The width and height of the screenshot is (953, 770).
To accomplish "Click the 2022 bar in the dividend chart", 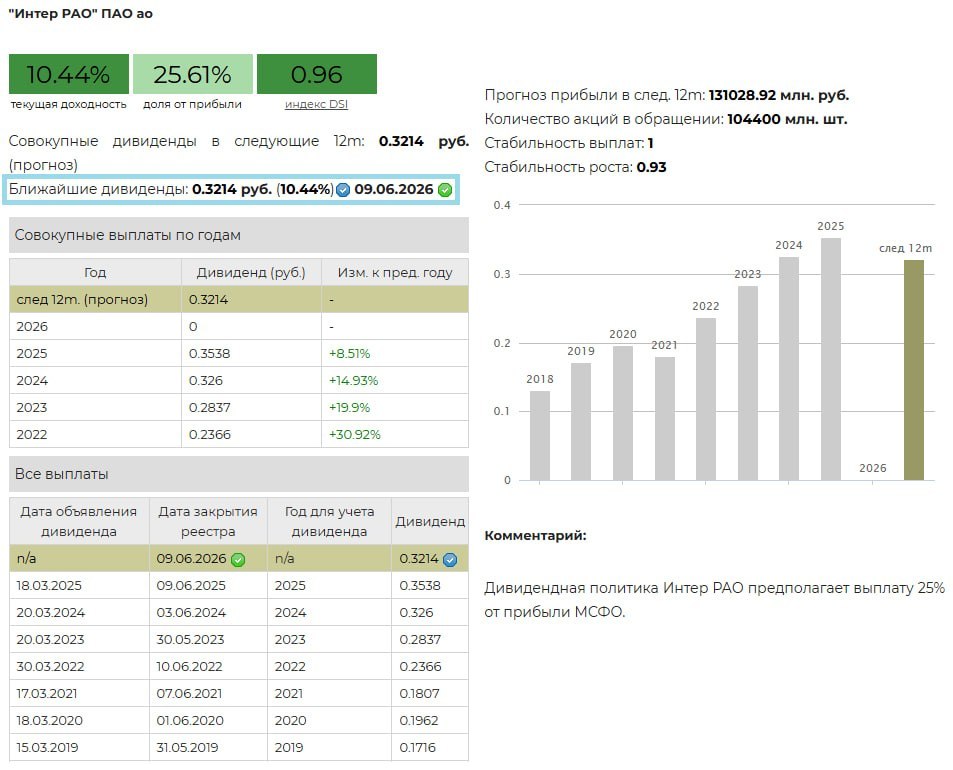I will click(706, 398).
